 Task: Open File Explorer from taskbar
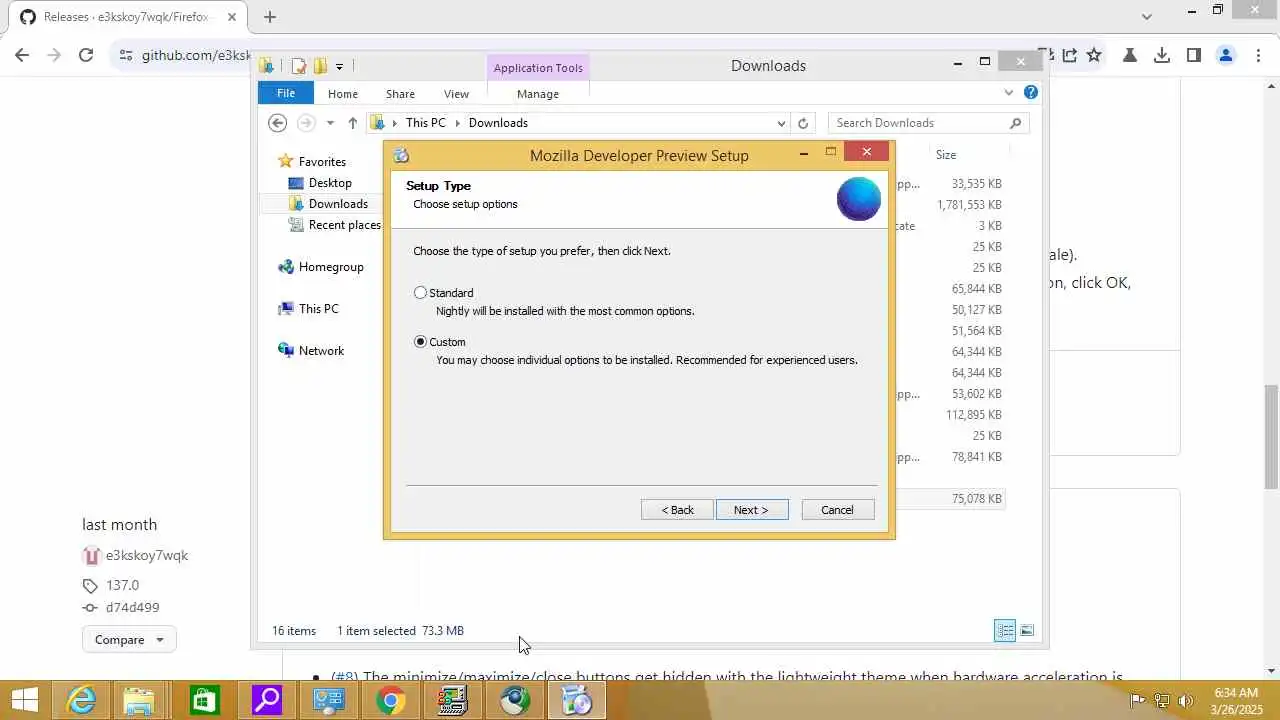140,700
